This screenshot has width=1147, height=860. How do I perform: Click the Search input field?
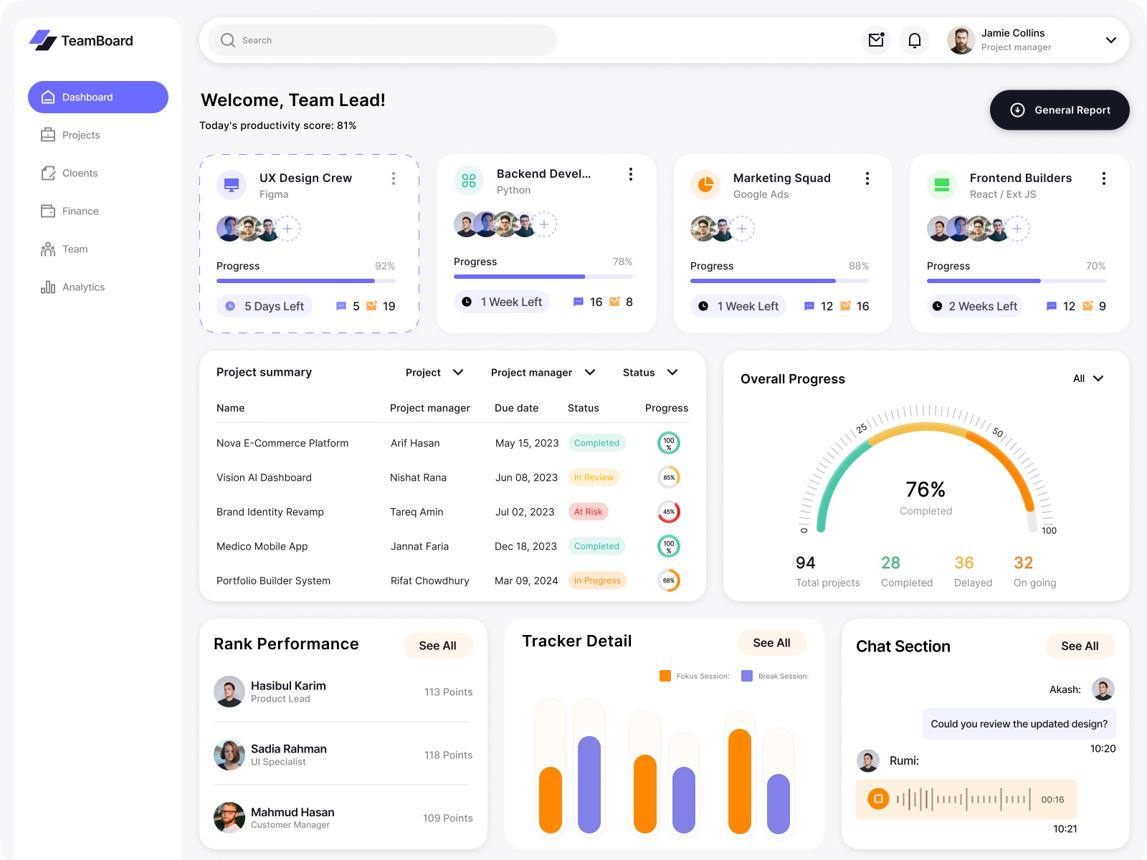tap(385, 40)
